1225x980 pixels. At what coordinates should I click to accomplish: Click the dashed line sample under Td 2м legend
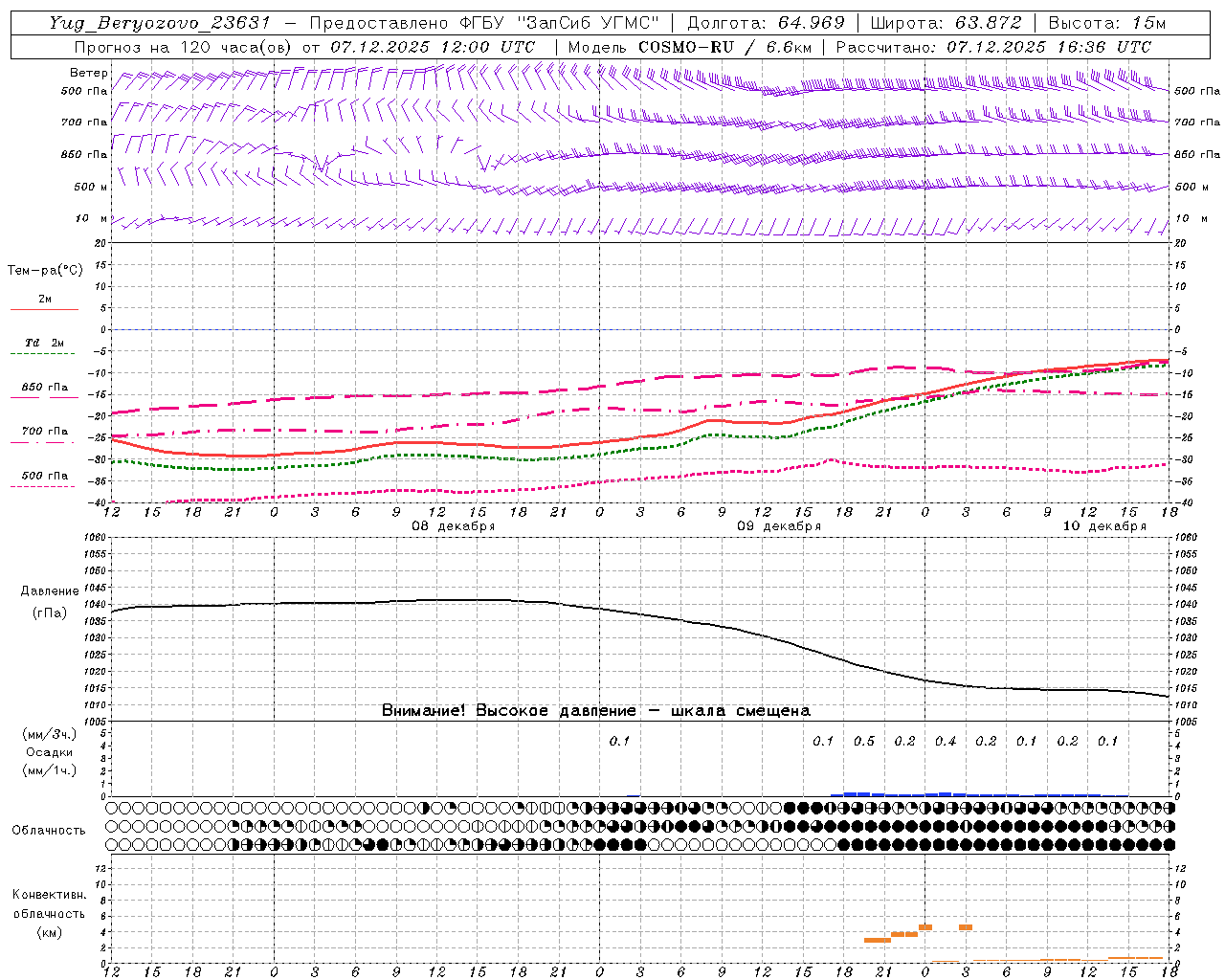44,354
